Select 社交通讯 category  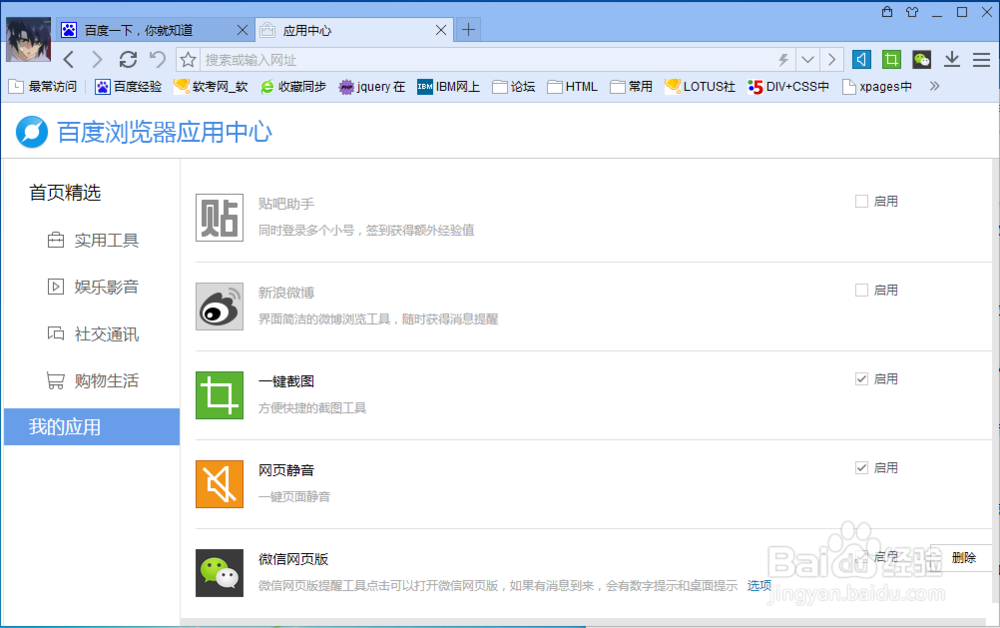93,334
